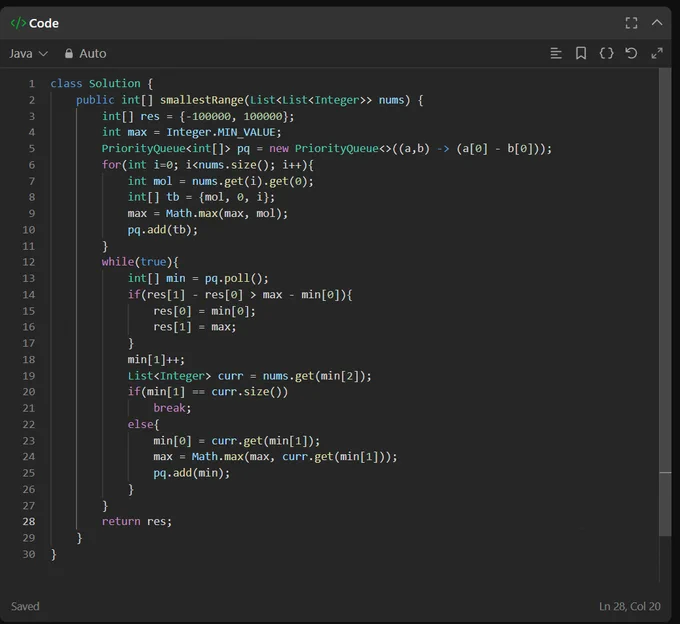680x624 pixels.
Task: Click line number 5 in gutter
Action: point(32,149)
